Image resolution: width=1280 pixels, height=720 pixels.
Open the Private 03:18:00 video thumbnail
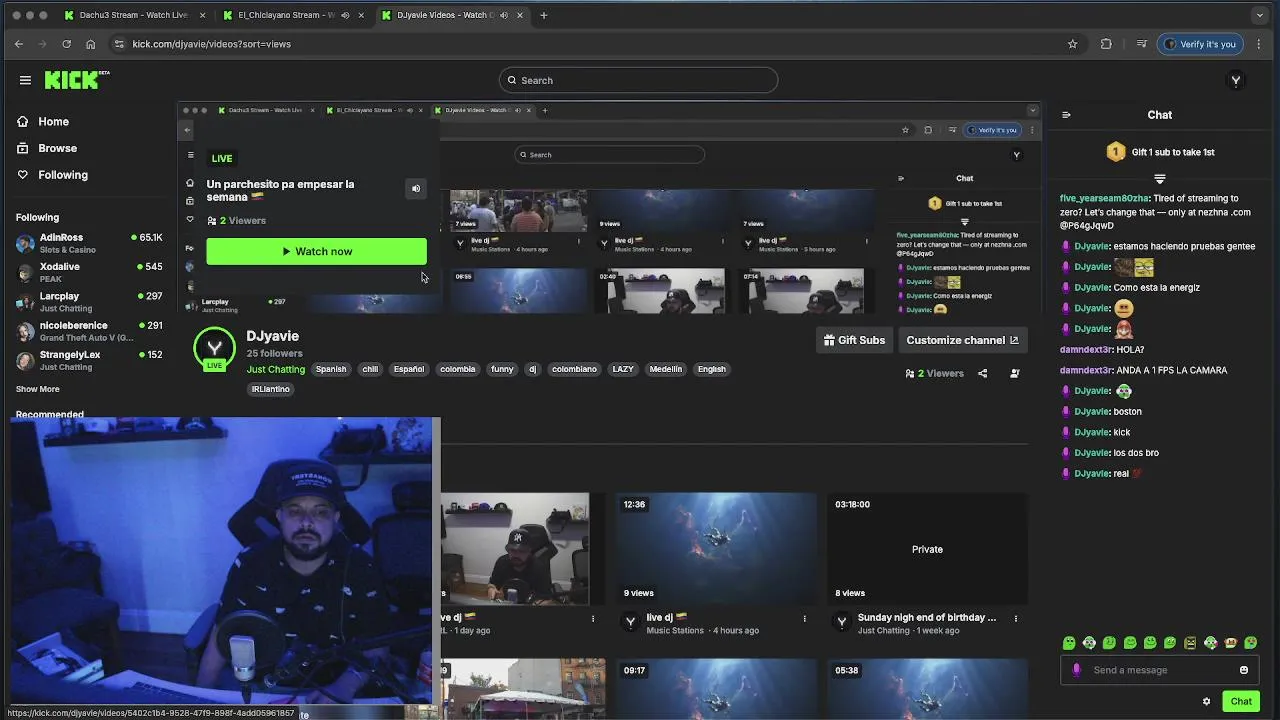pyautogui.click(x=927, y=549)
